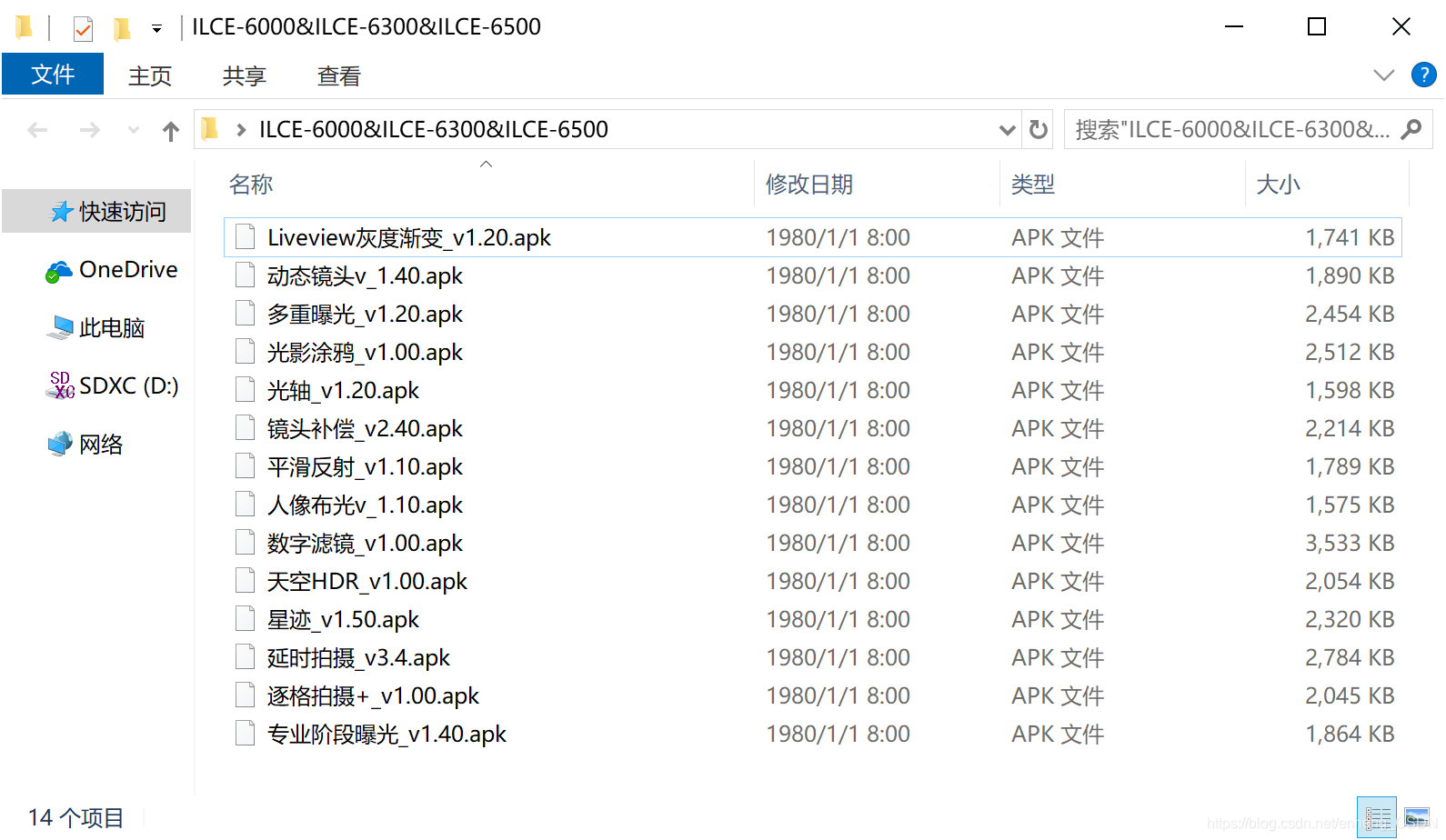Open the address bar history dropdown
The width and height of the screenshot is (1446, 840).
click(x=1007, y=130)
